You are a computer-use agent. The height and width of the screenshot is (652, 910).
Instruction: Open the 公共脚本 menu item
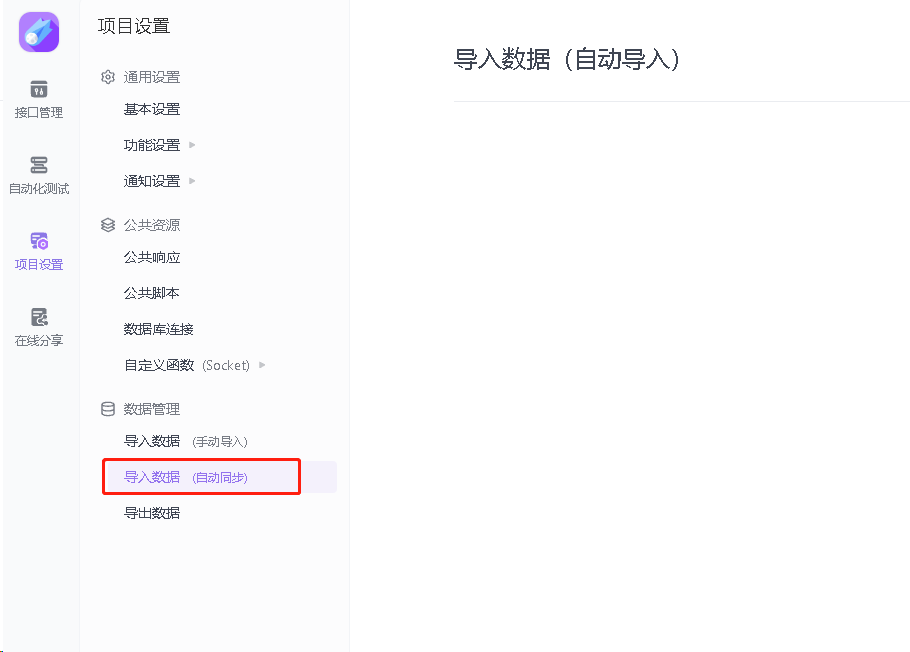point(152,293)
